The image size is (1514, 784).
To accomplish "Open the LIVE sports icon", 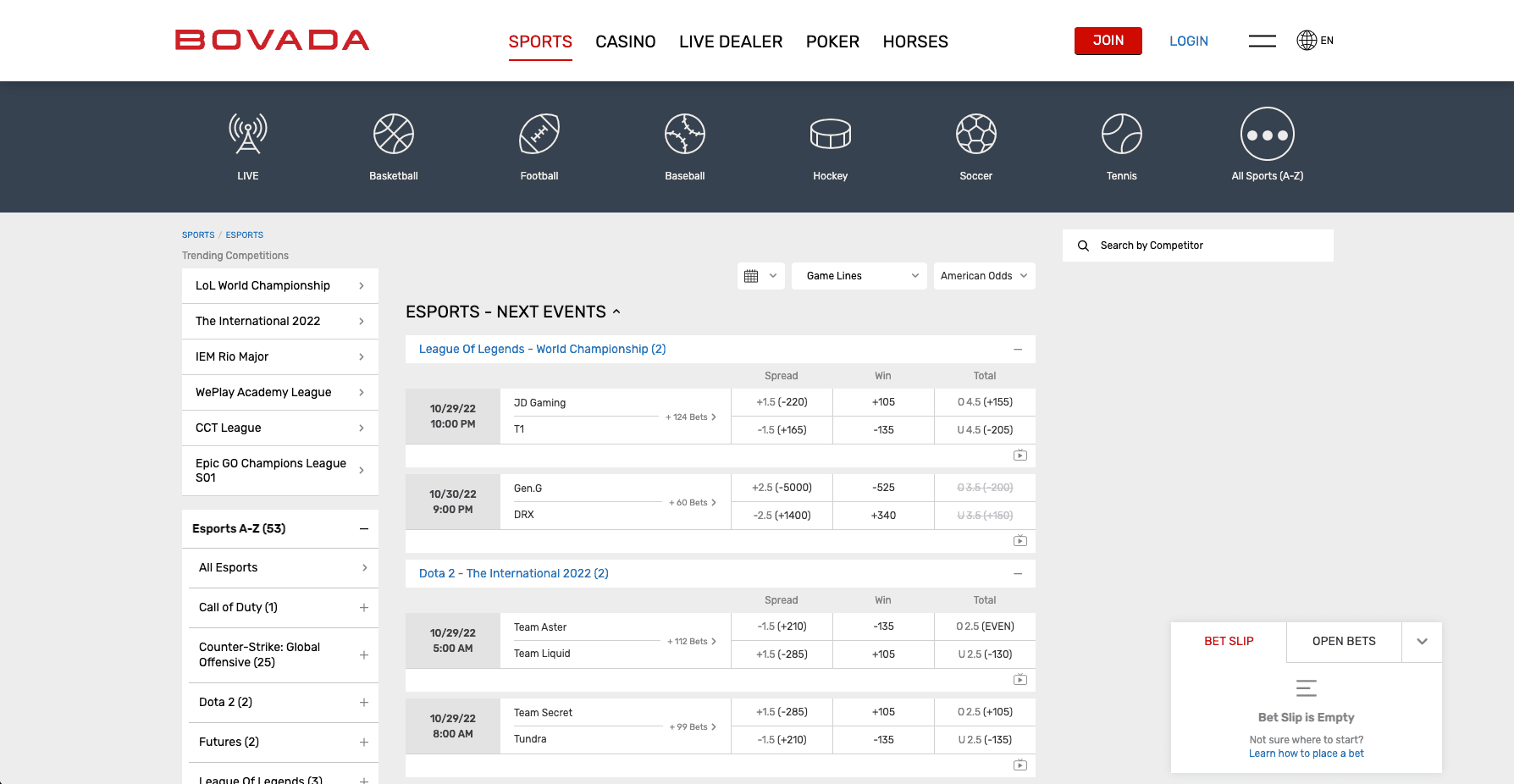I will pos(248,134).
